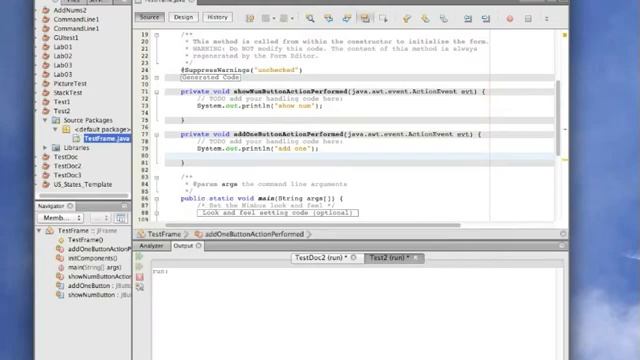
Task: Expand the Look and feel setting code fold
Action: point(157,213)
